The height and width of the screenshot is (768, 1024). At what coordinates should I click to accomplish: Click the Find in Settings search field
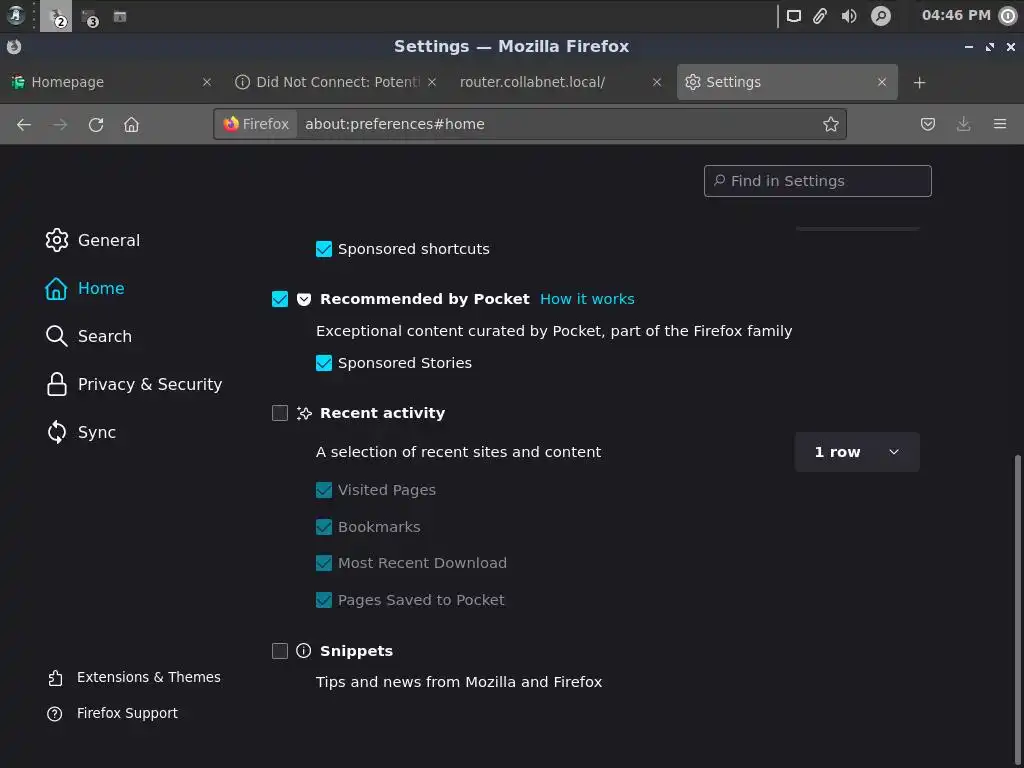click(818, 181)
